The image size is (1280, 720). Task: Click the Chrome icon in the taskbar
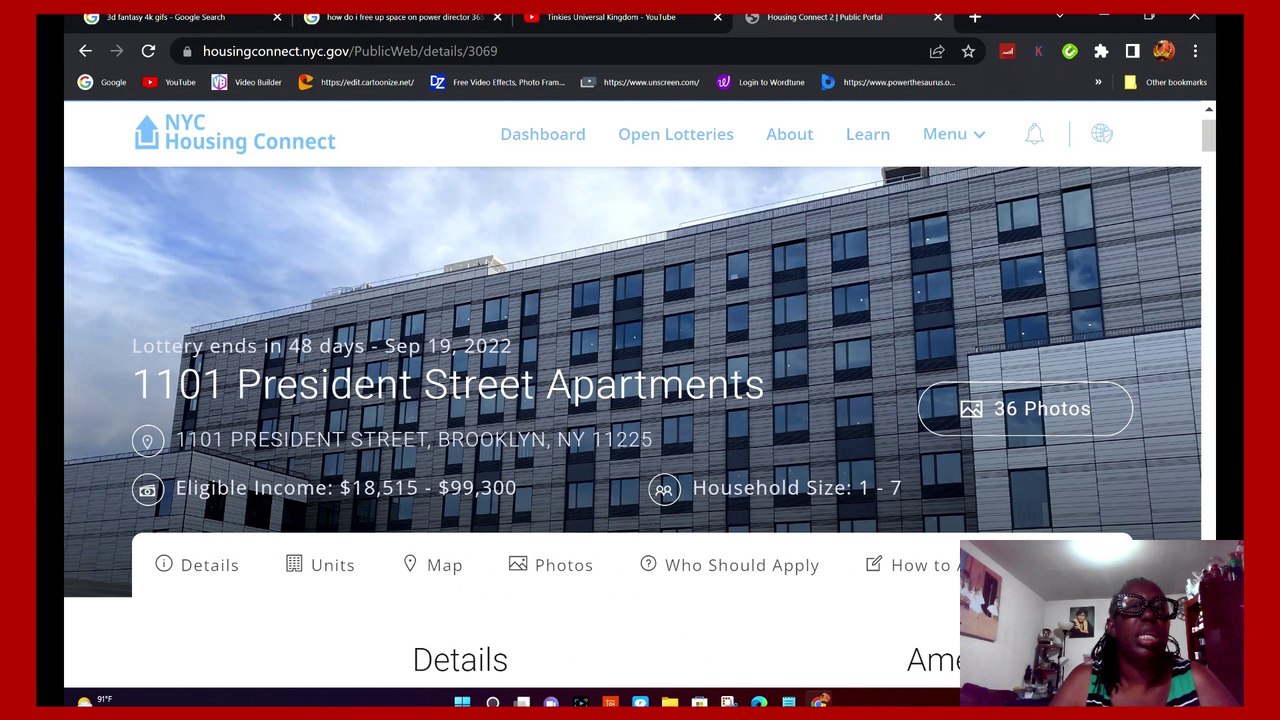[819, 702]
